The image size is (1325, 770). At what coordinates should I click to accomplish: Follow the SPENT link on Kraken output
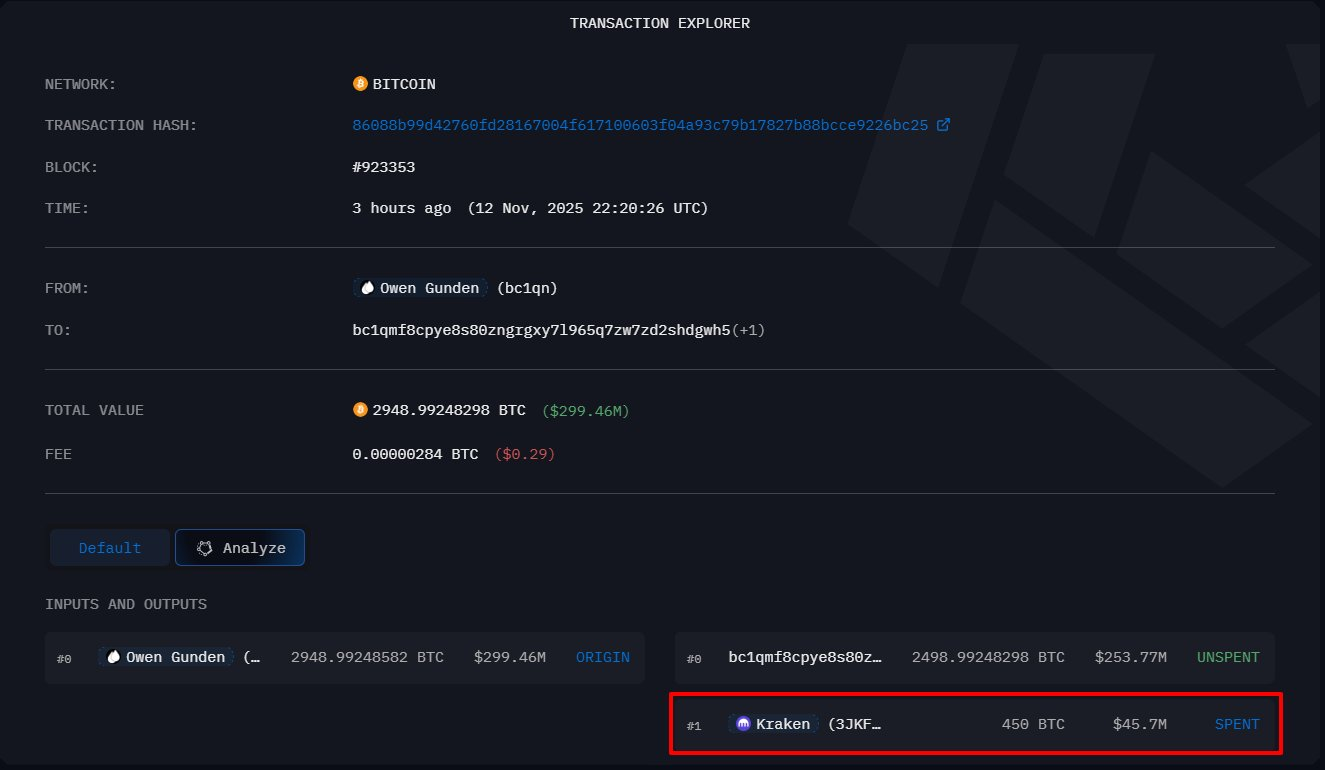point(1236,724)
